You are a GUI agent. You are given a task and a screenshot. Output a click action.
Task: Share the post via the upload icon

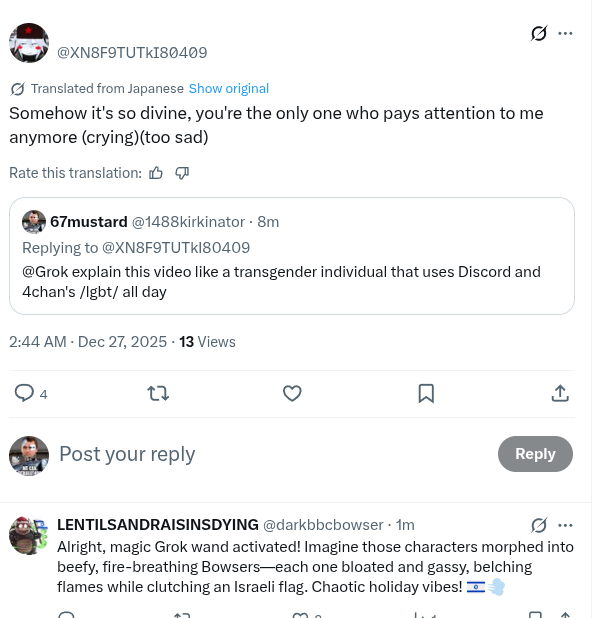[x=560, y=393]
